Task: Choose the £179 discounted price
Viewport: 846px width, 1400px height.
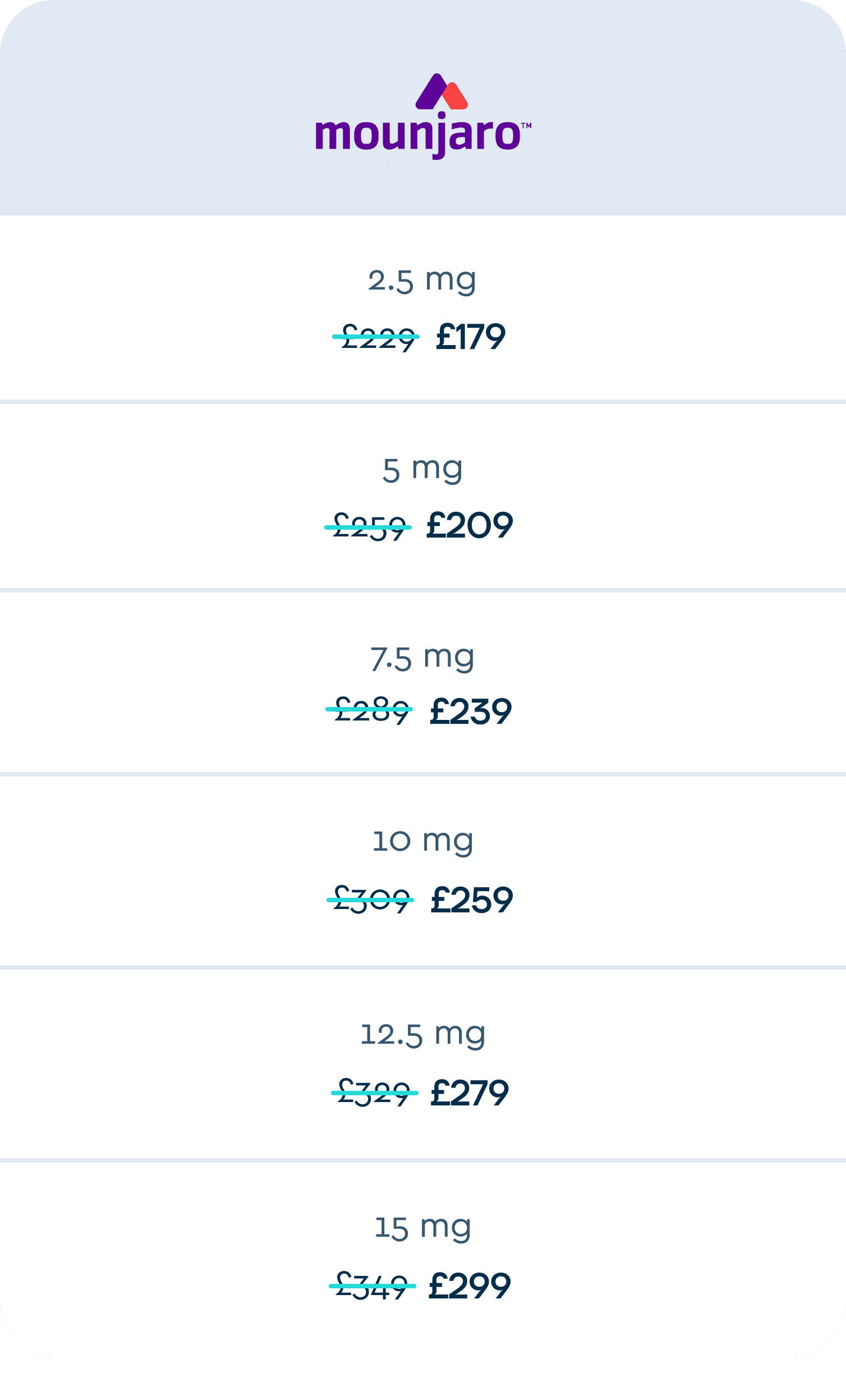Action: (x=471, y=337)
